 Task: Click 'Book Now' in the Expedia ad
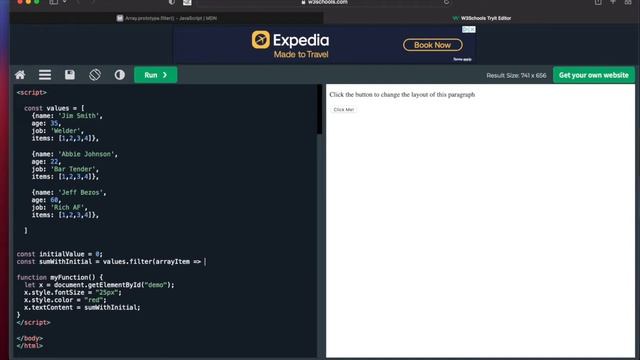(433, 45)
